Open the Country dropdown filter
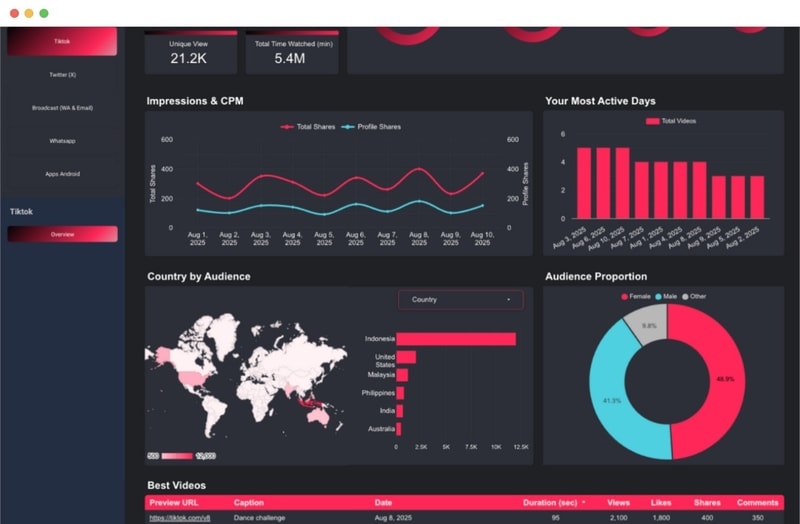The width and height of the screenshot is (800, 524). click(461, 300)
